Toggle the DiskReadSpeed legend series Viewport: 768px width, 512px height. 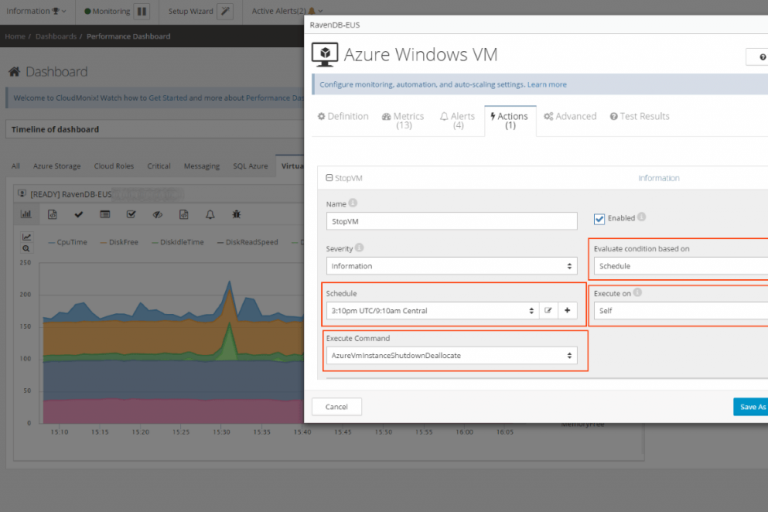point(247,242)
